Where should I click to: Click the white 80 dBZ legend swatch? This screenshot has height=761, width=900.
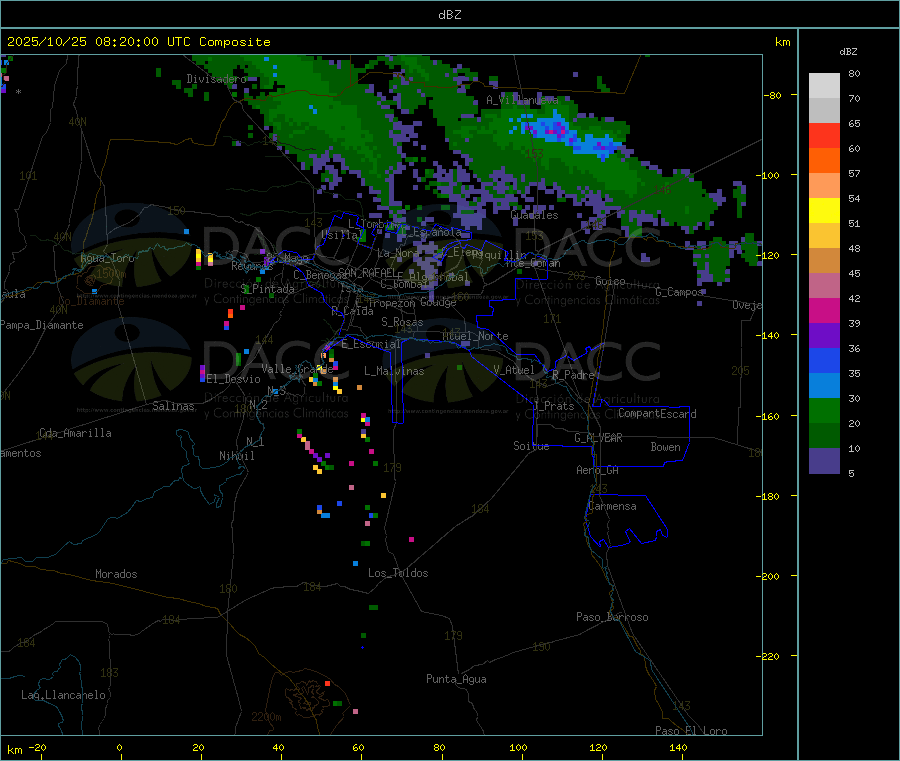pos(824,86)
